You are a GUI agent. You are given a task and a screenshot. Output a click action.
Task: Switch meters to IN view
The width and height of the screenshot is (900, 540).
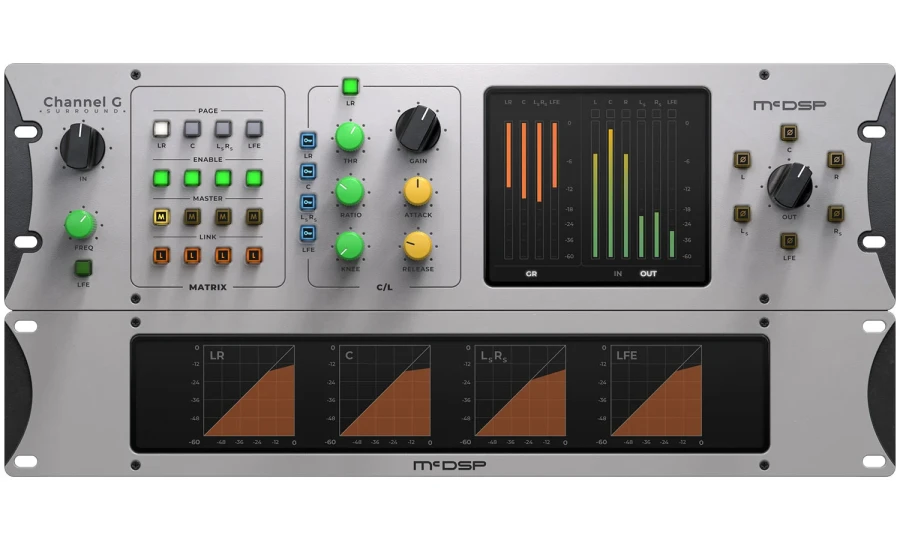[x=618, y=274]
